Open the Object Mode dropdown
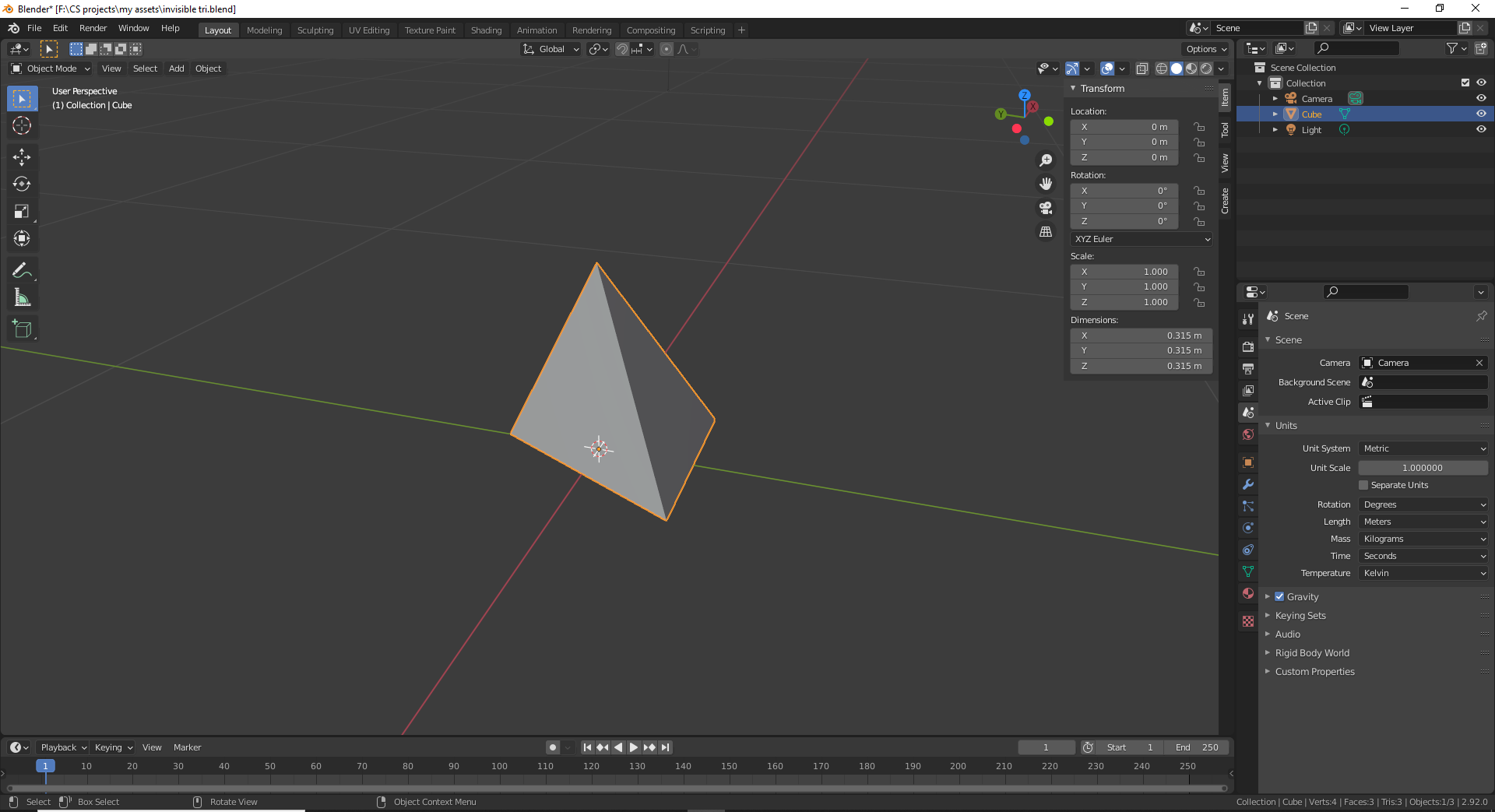1495x812 pixels. 51,69
